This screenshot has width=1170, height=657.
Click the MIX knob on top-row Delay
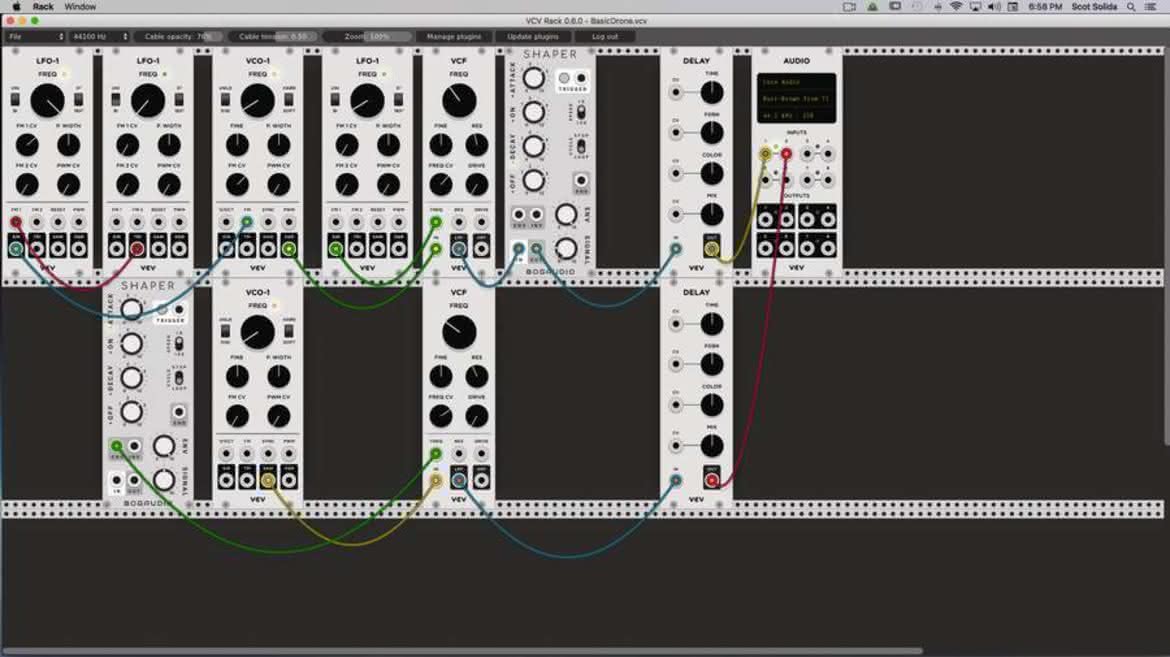click(712, 214)
